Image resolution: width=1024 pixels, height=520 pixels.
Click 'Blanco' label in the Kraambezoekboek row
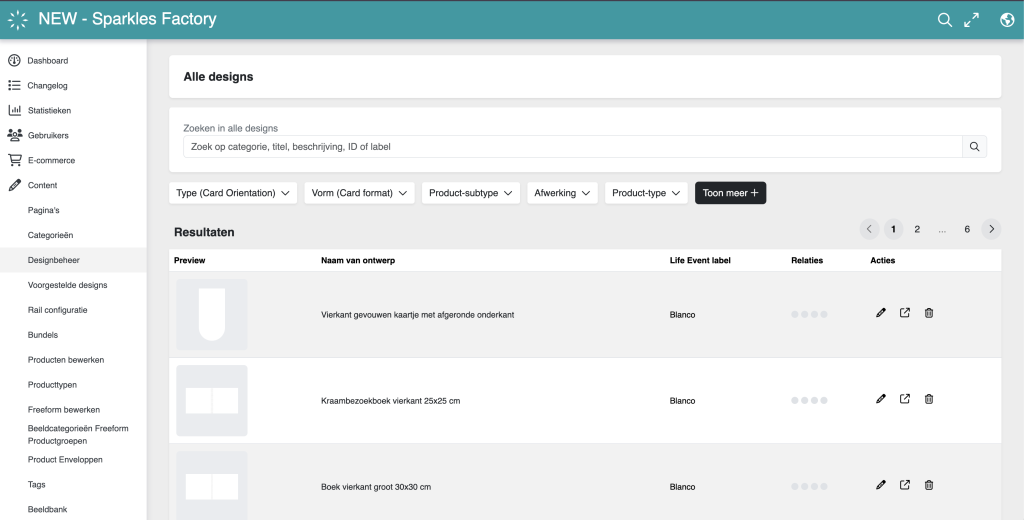pyautogui.click(x=682, y=401)
